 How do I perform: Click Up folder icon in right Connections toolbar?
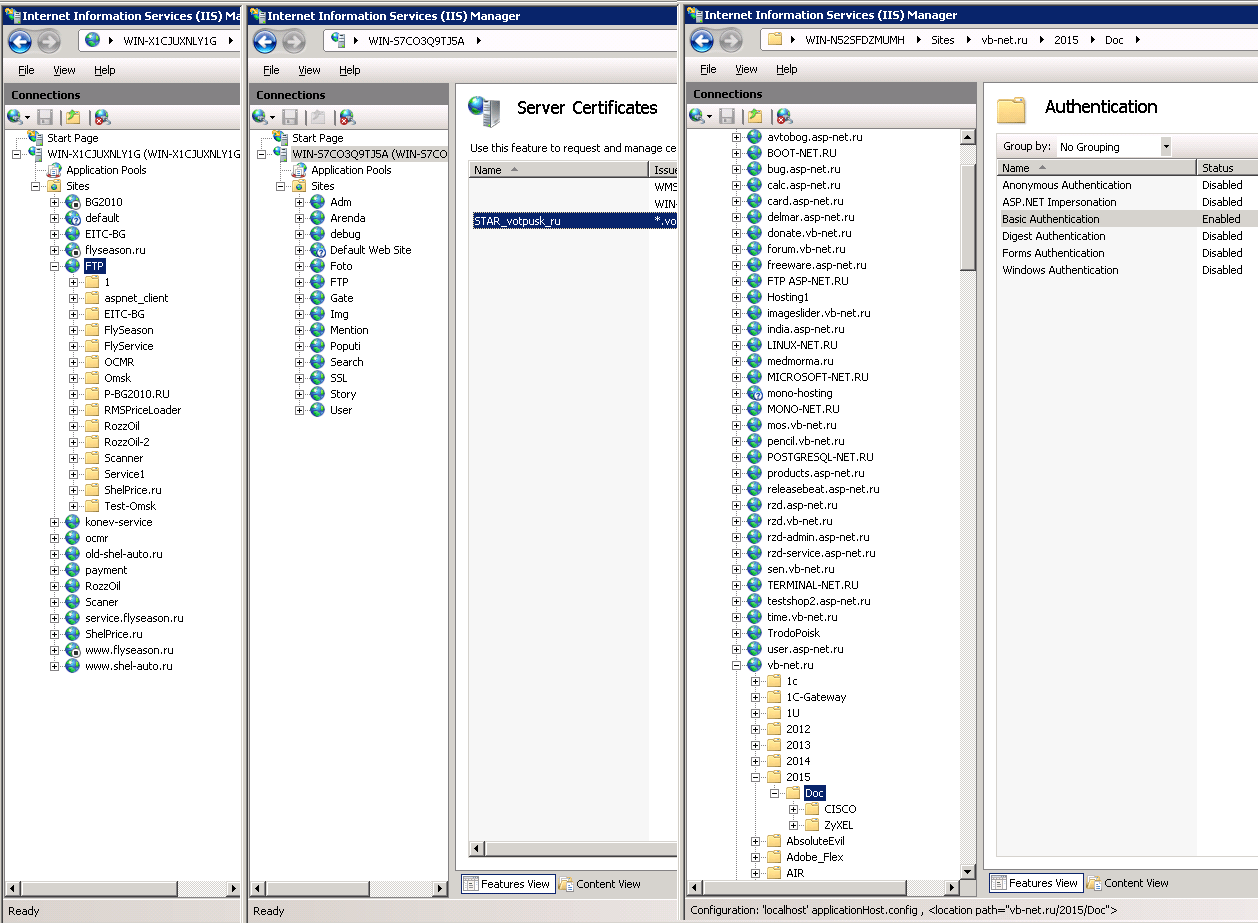[755, 116]
